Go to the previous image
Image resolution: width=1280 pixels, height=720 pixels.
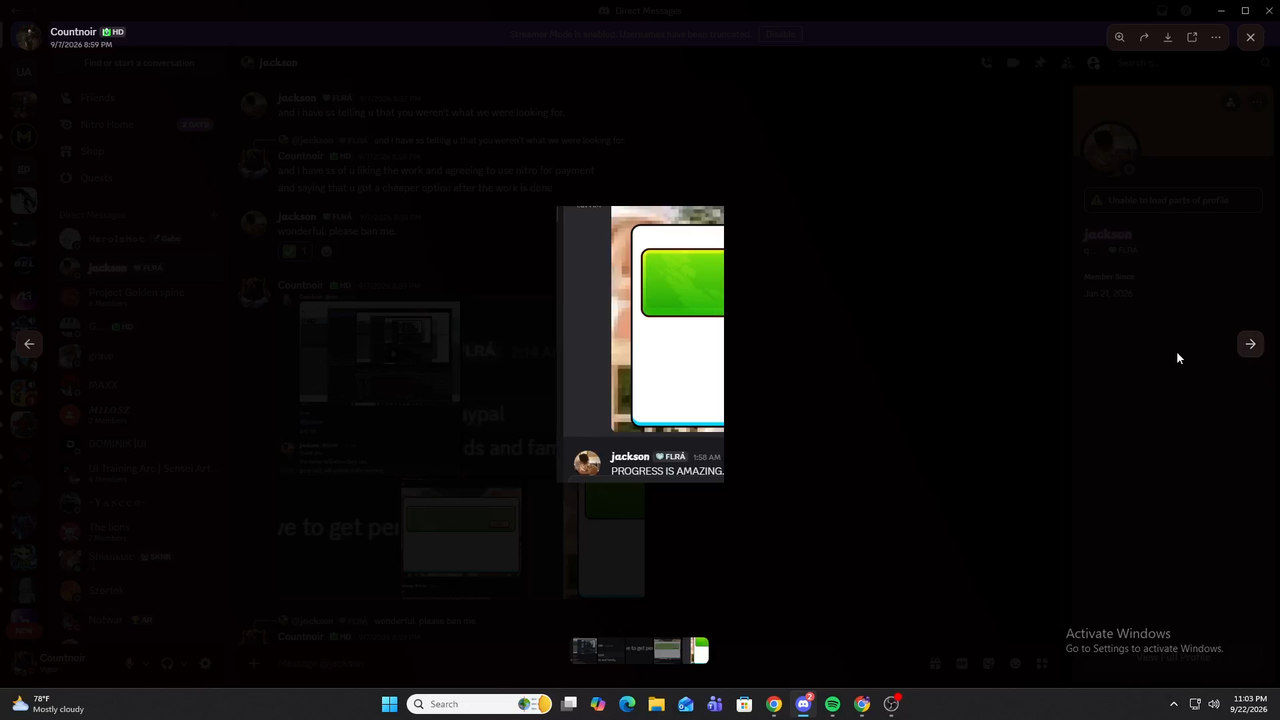tap(29, 344)
